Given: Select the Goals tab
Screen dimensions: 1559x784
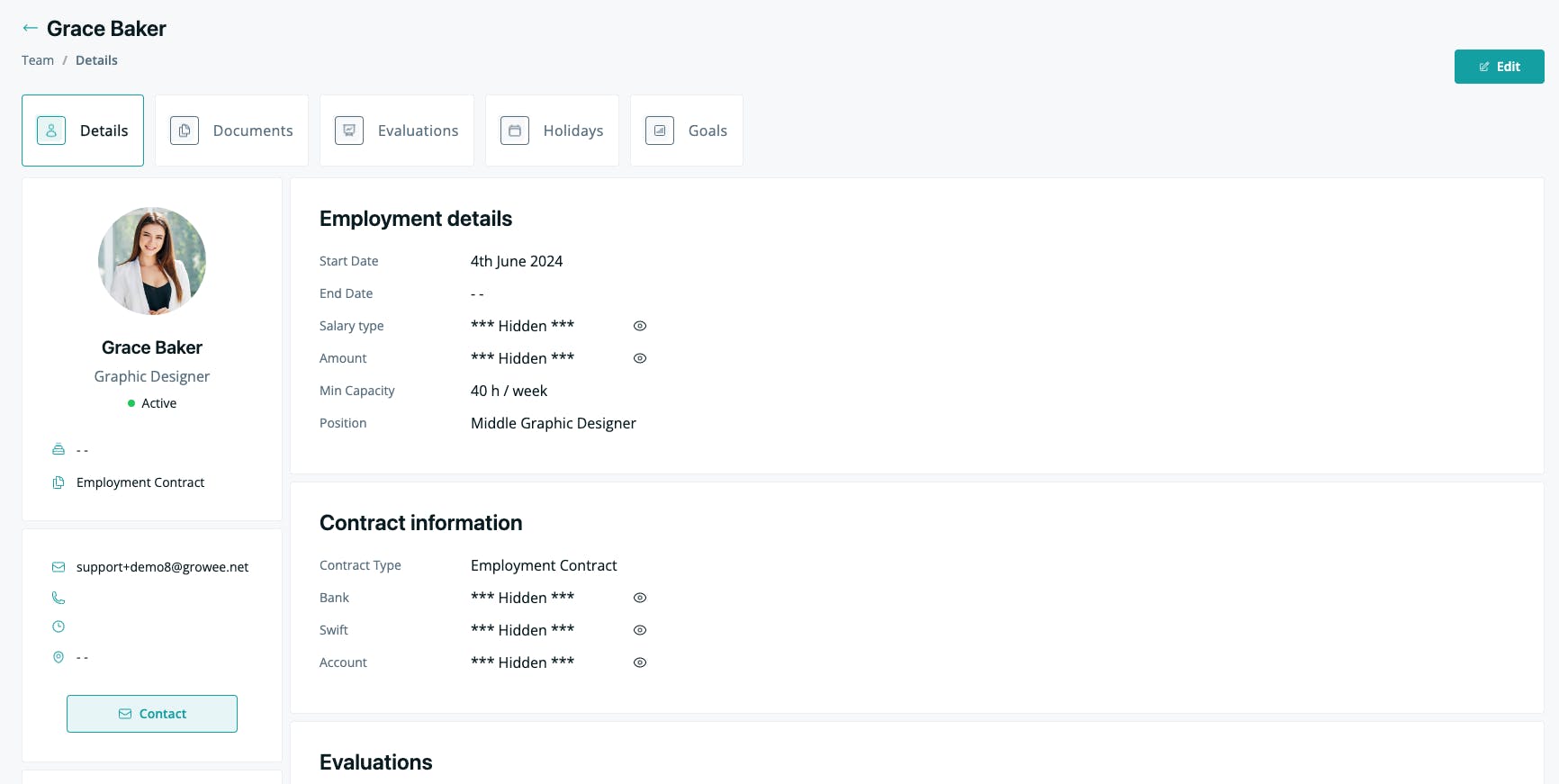Looking at the screenshot, I should pos(687,131).
